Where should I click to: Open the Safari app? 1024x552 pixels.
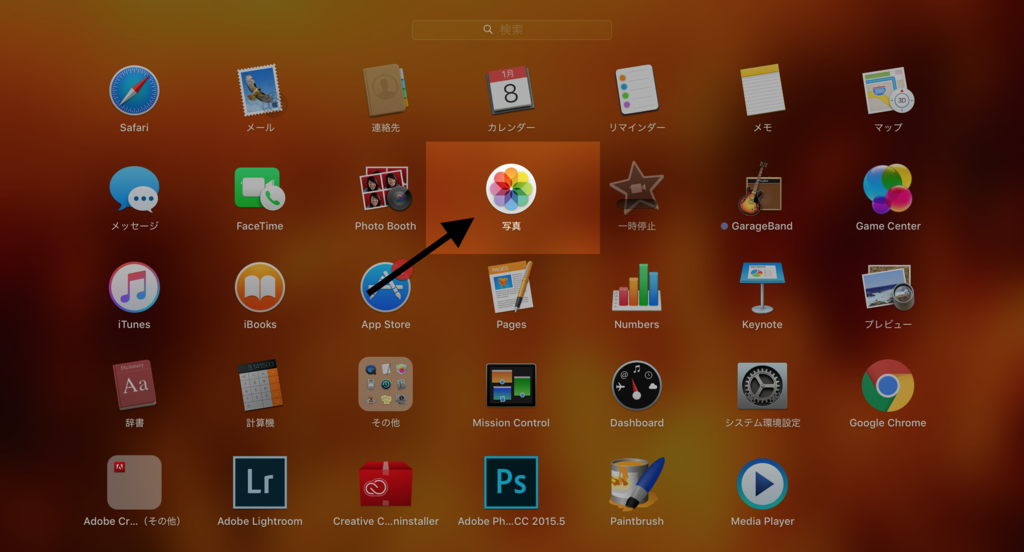(134, 90)
